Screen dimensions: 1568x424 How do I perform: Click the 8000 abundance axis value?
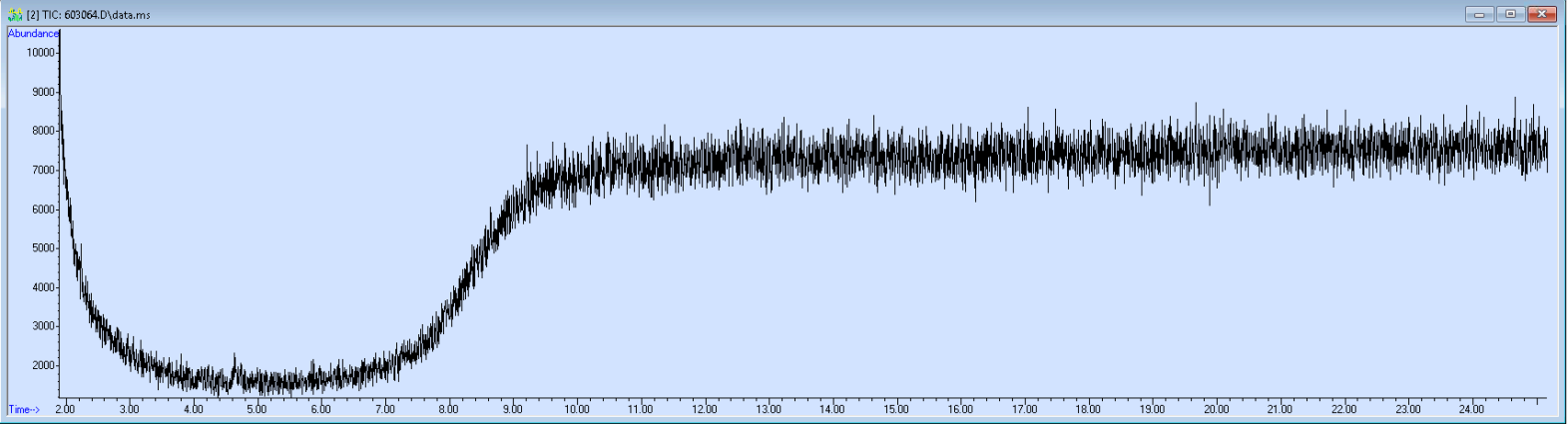point(43,131)
